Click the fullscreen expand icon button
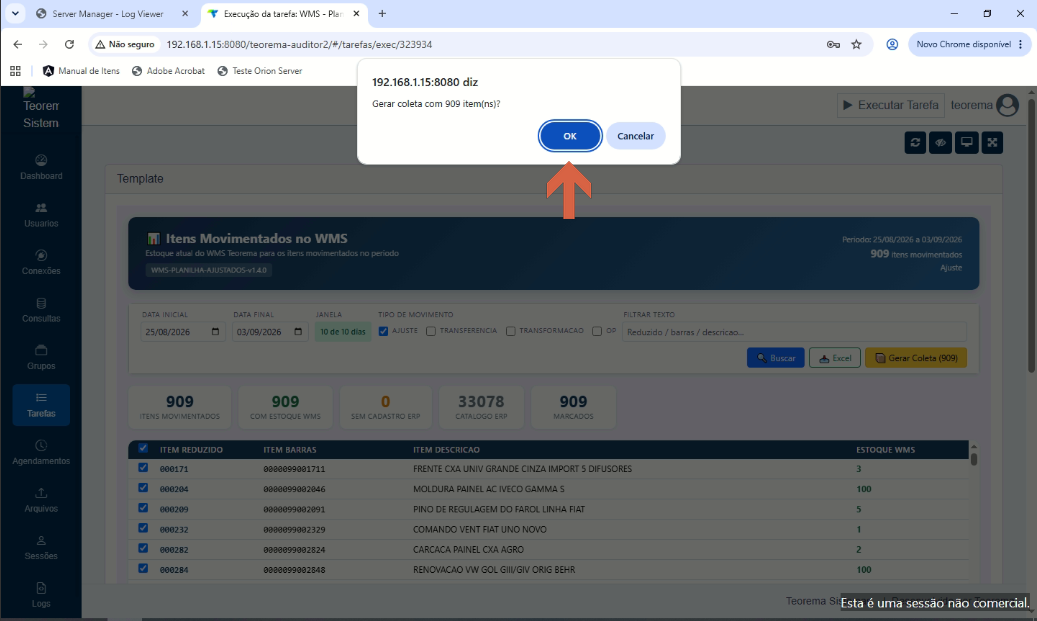This screenshot has width=1037, height=621. 992,142
